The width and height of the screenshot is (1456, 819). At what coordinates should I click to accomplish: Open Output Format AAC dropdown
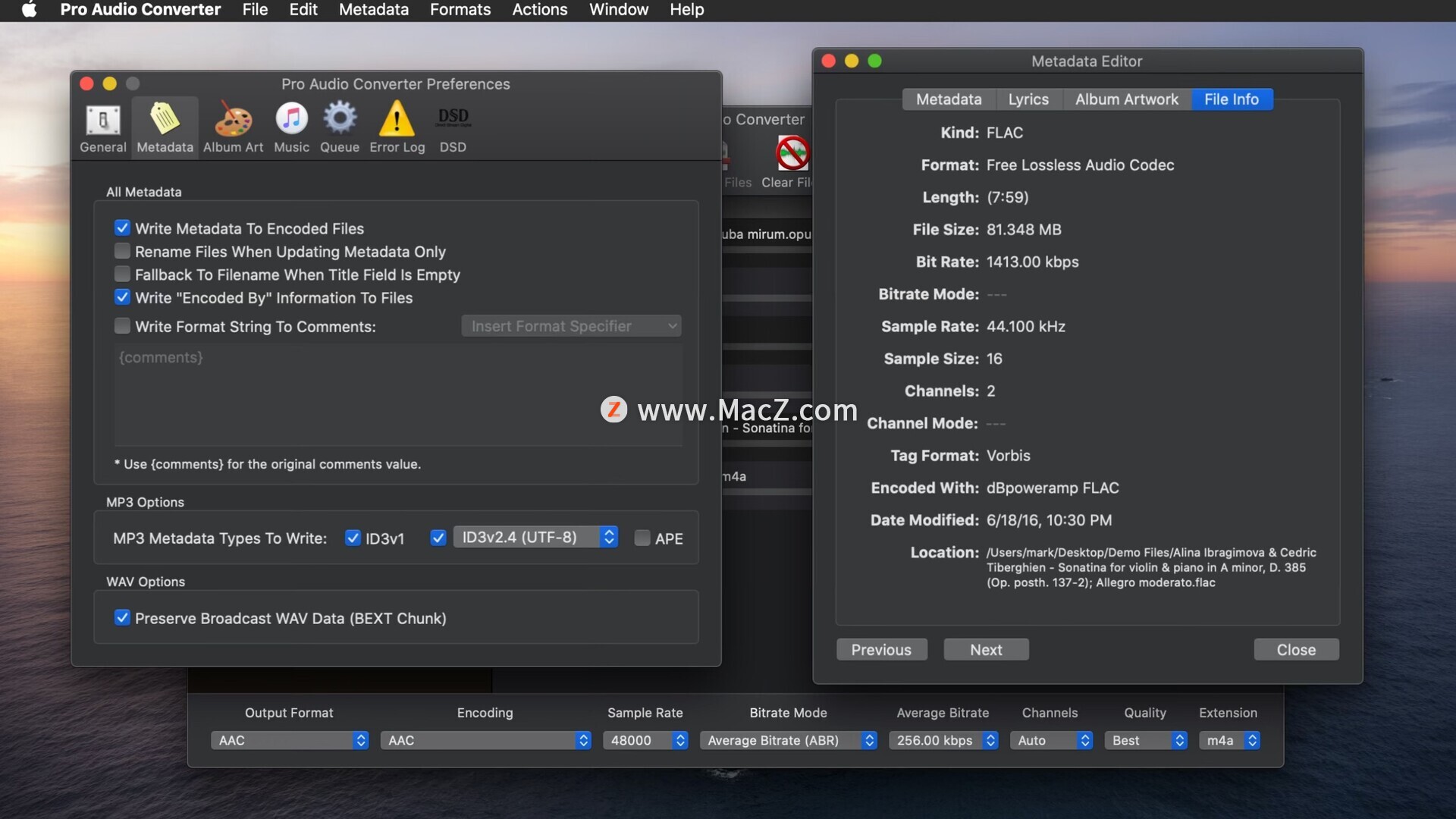290,740
